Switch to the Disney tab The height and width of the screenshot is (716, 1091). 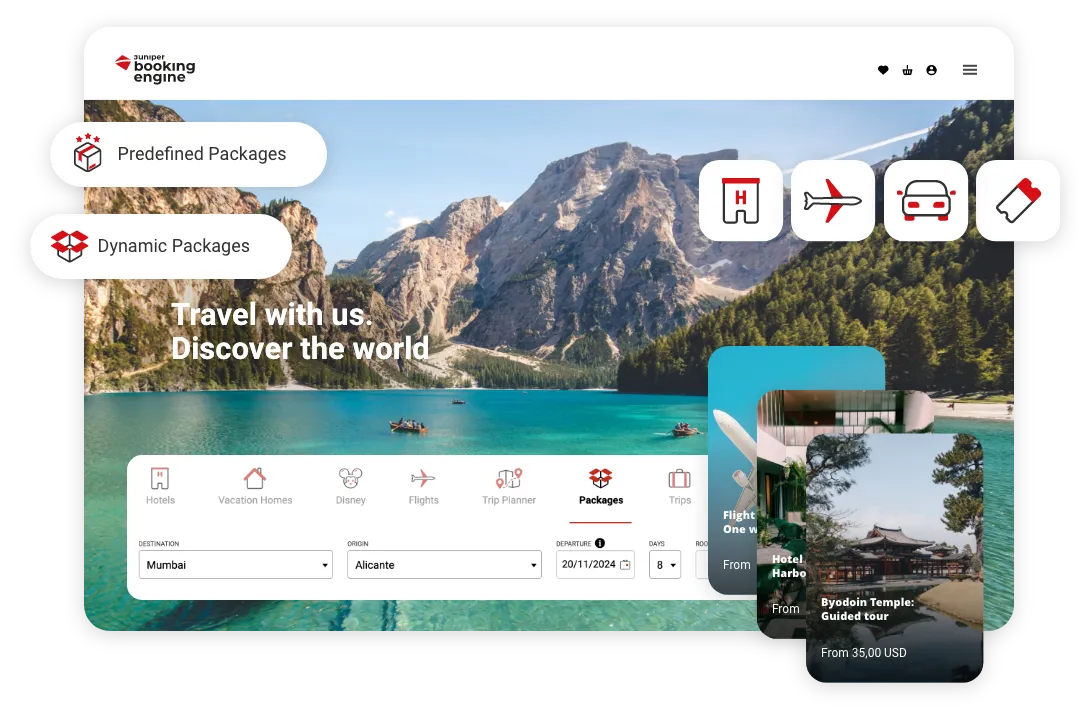[351, 486]
